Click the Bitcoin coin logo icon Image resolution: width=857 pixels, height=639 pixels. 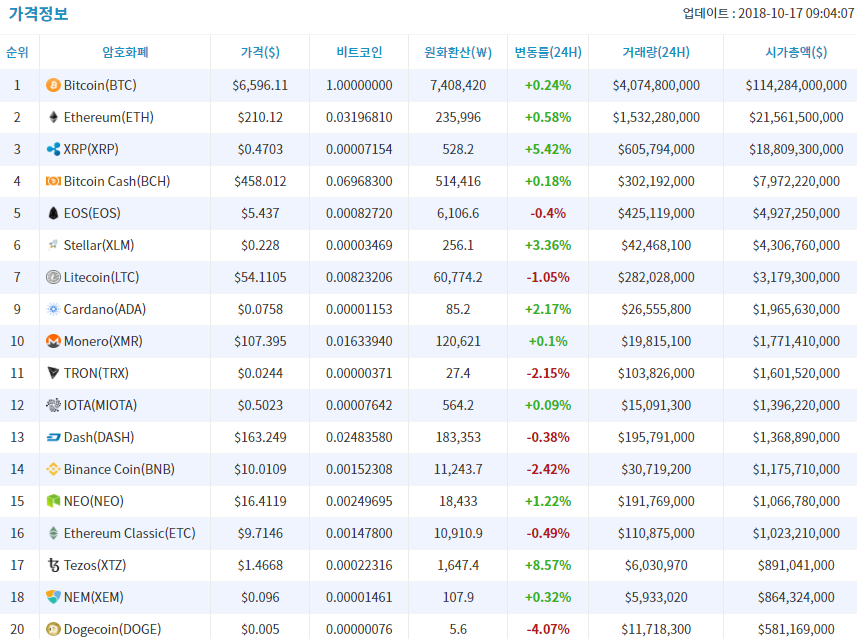53,85
